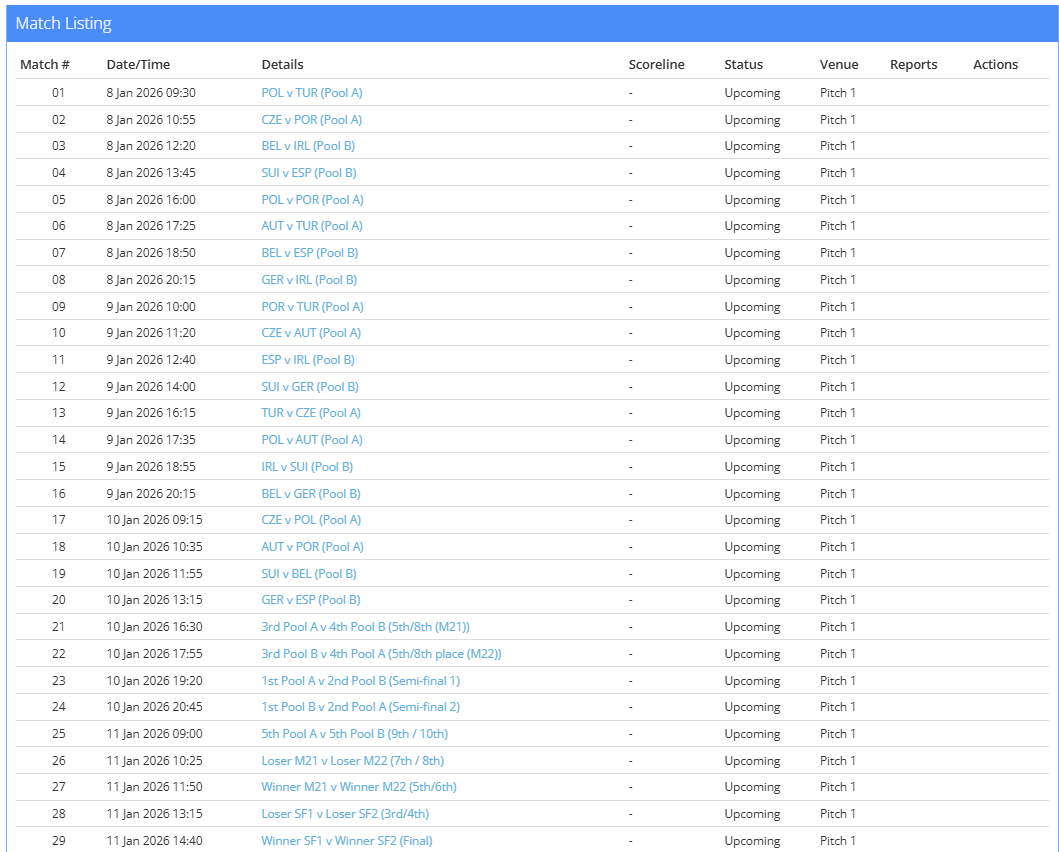This screenshot has width=1059, height=852.
Task: Select the BEL v GER (Pool B) link
Action: (x=311, y=494)
